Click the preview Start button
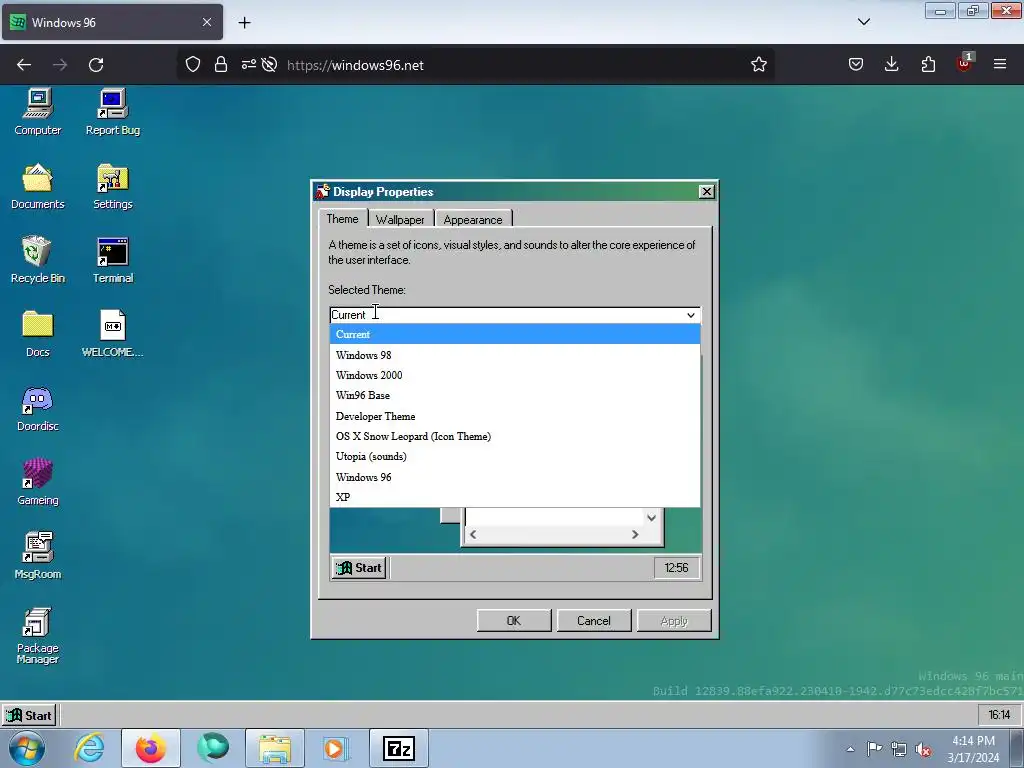The image size is (1024, 768). 359,568
